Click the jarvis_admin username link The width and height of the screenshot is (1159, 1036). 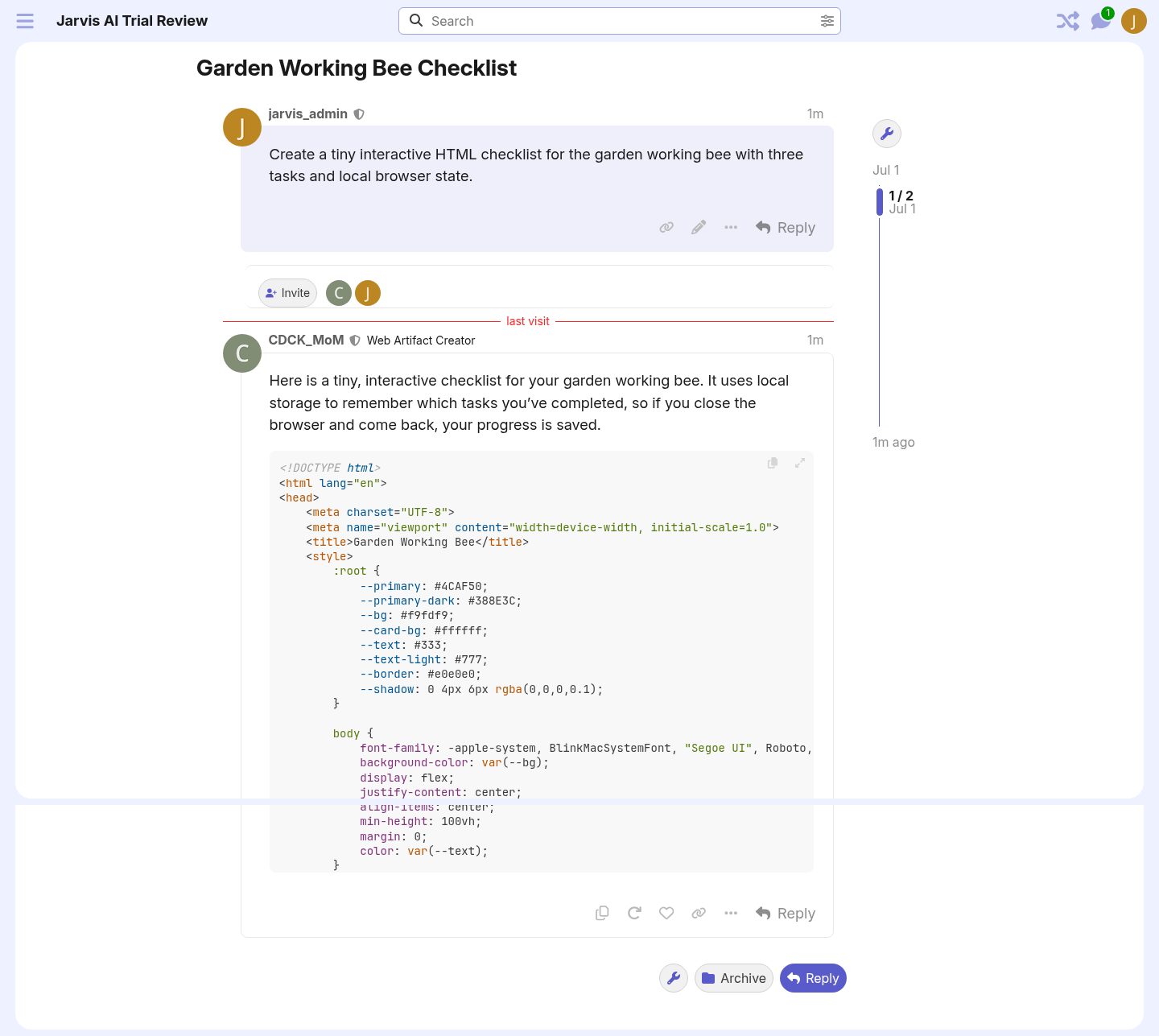click(307, 114)
